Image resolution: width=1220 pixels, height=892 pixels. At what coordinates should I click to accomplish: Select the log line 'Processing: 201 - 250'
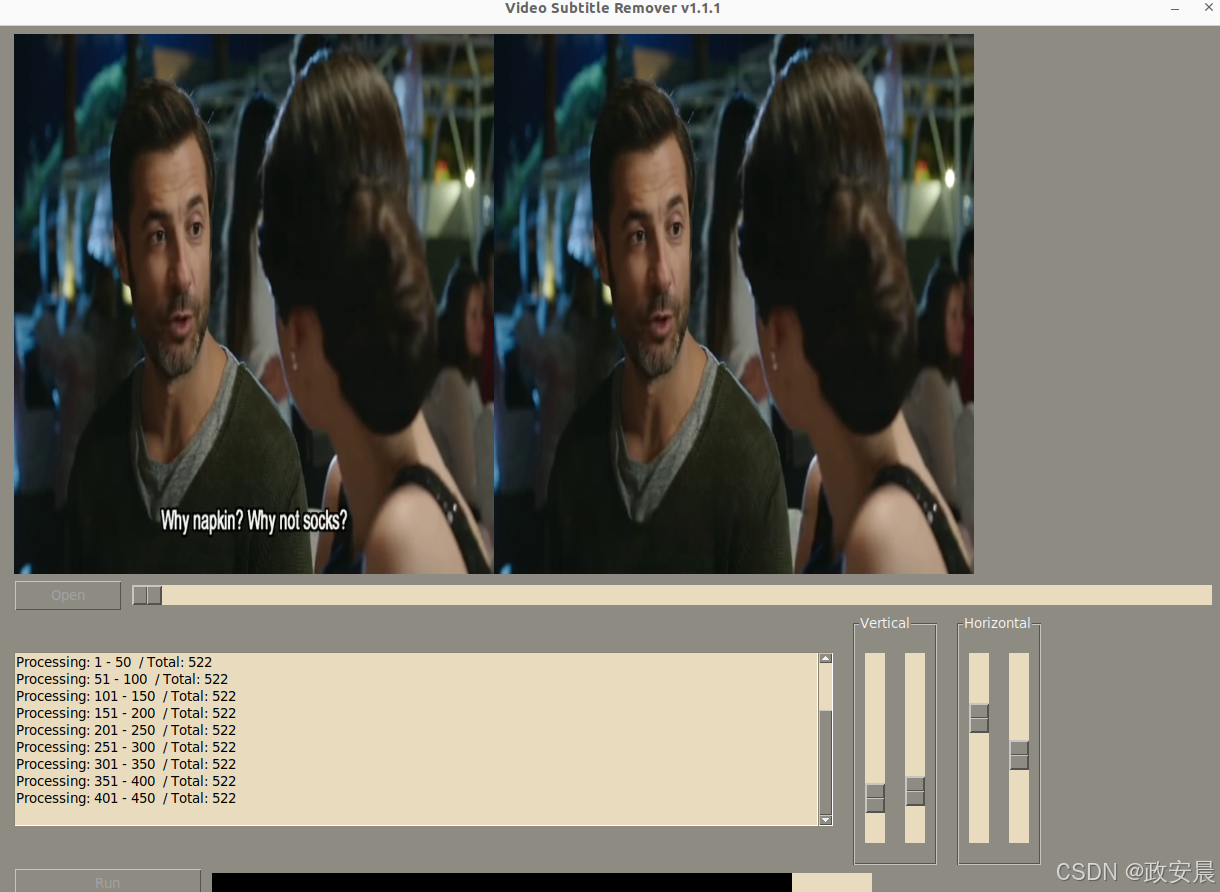[x=126, y=730]
